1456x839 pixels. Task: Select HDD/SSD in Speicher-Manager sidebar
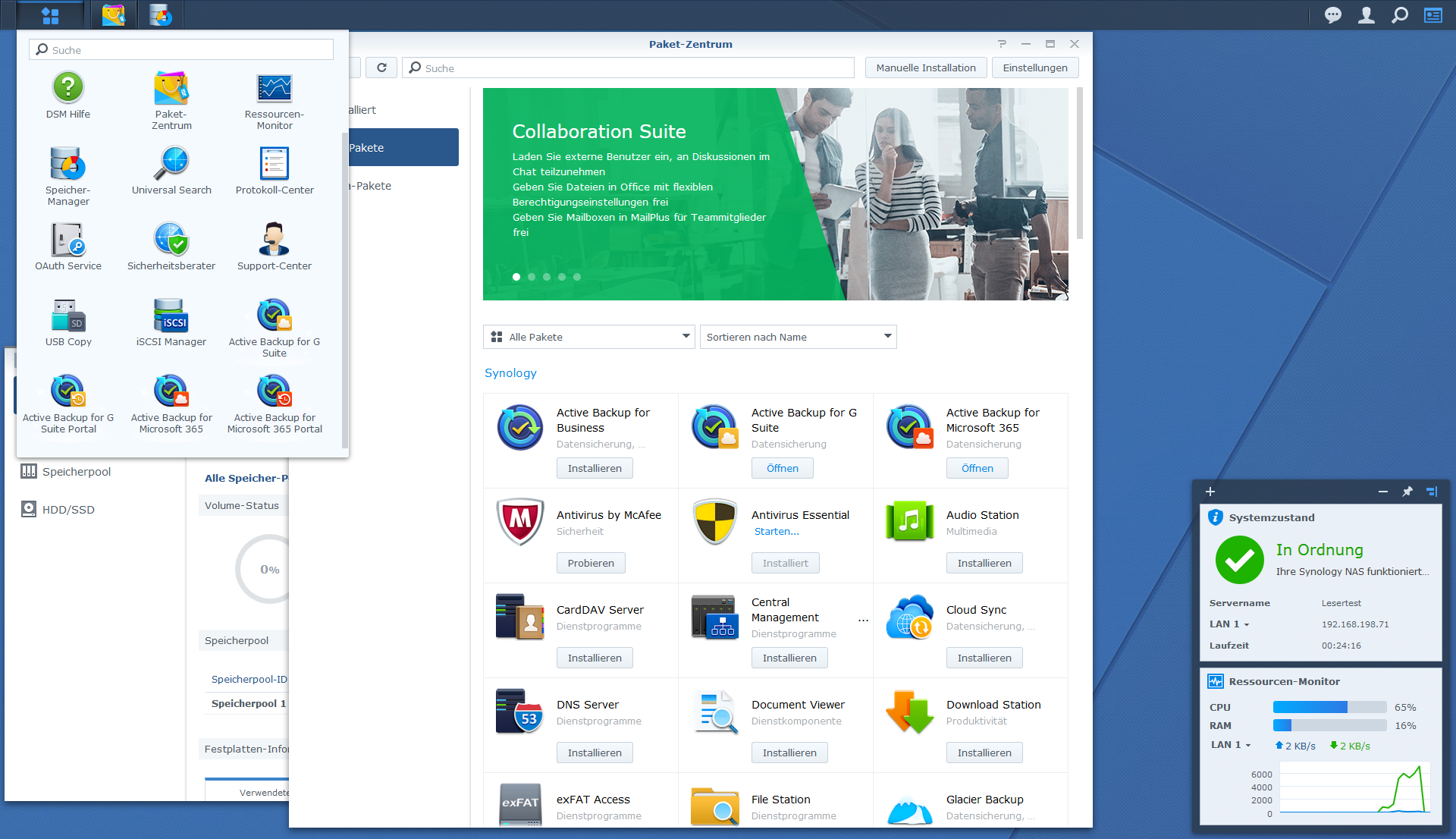[68, 510]
